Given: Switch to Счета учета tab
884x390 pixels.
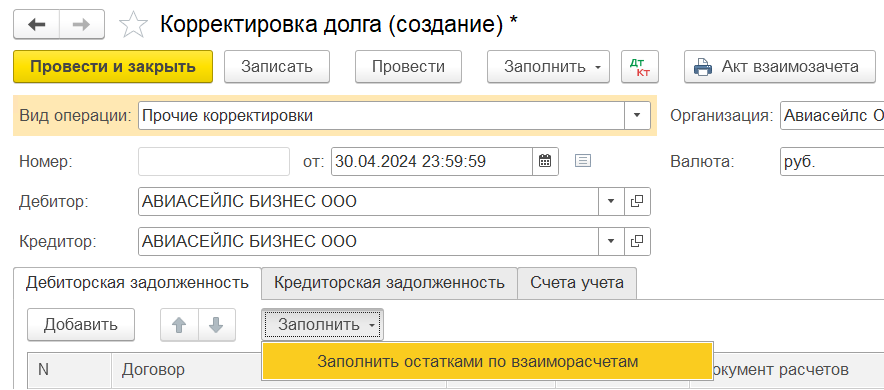Looking at the screenshot, I should [x=577, y=283].
